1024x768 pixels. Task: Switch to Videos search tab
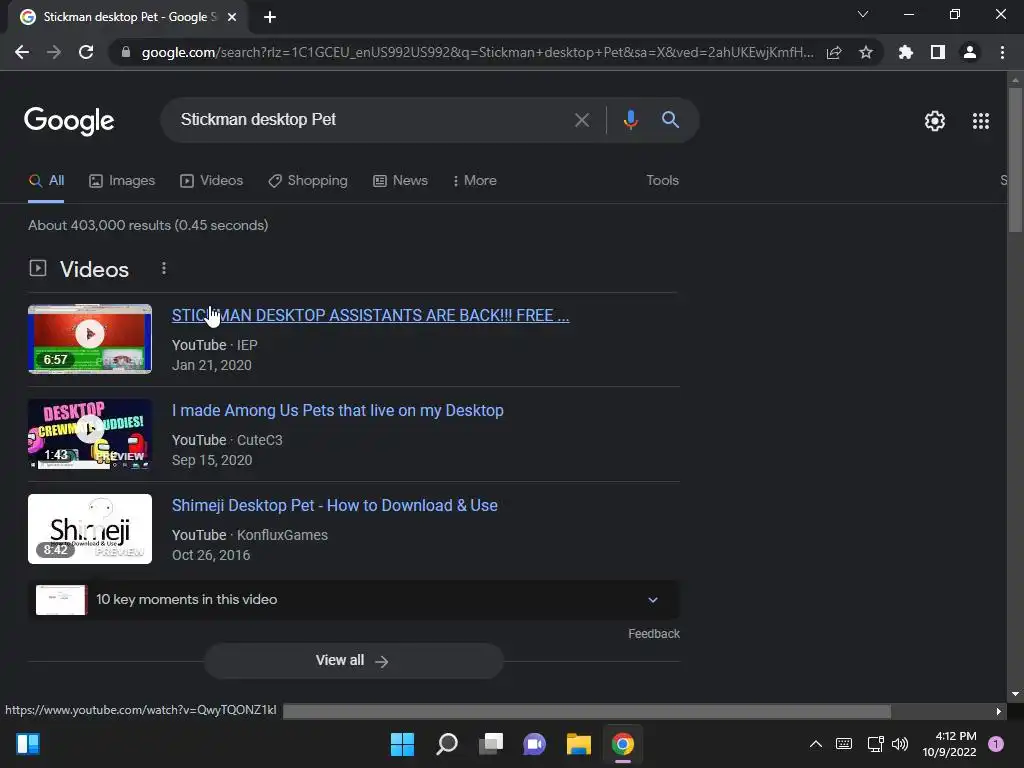coord(212,180)
